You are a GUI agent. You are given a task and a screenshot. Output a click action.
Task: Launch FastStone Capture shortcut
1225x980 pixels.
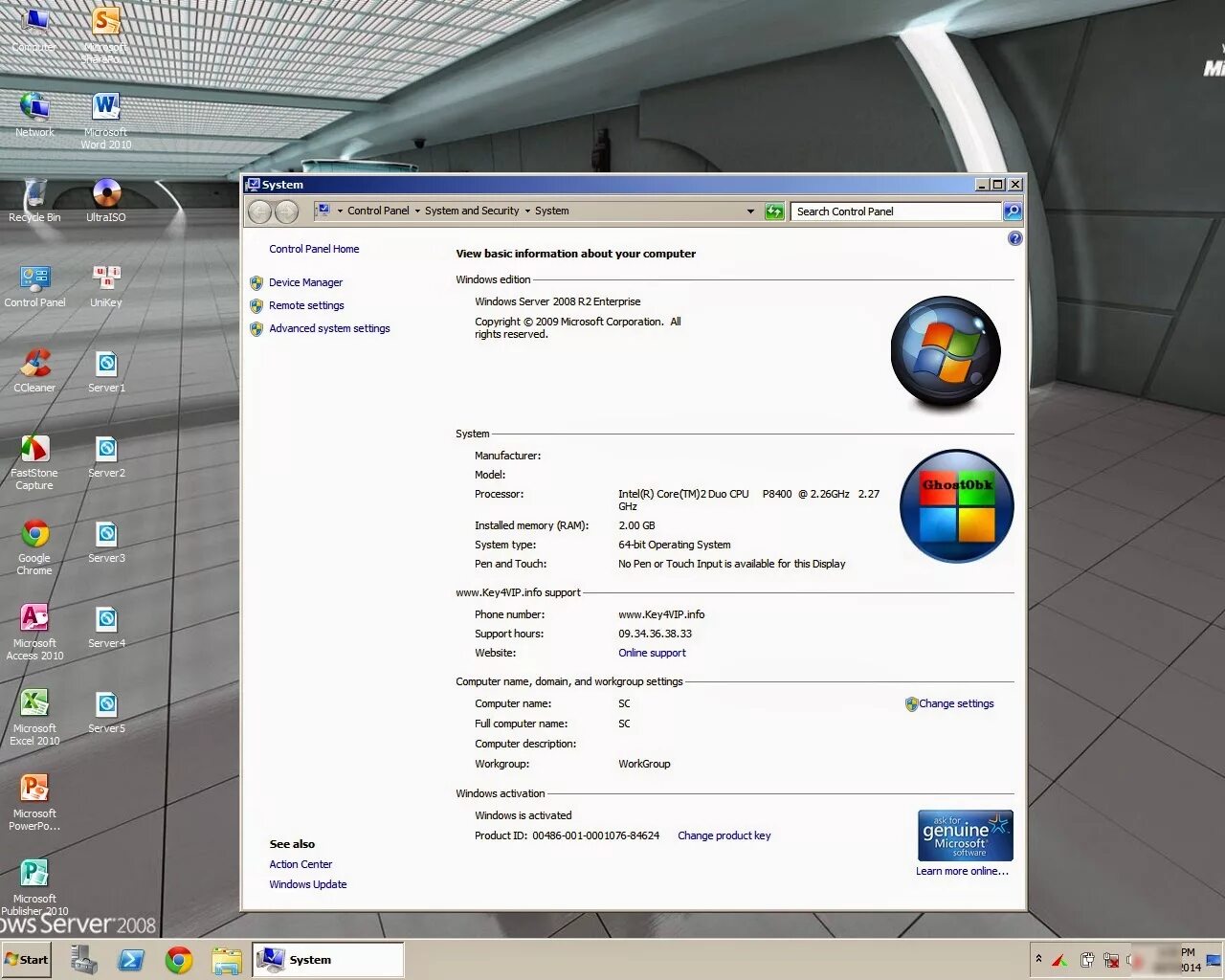34,460
